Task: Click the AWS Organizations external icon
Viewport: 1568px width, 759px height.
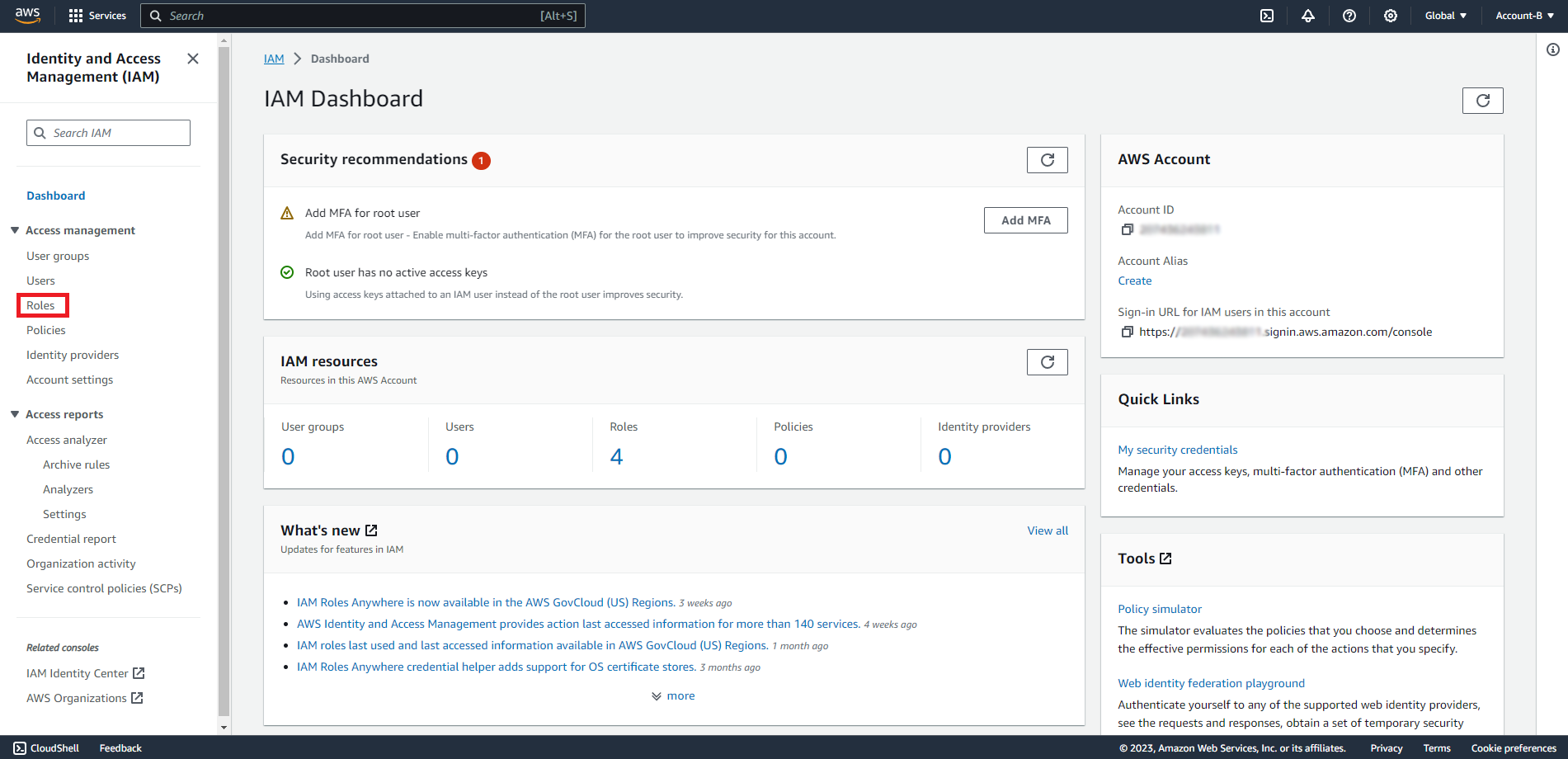Action: [x=137, y=698]
